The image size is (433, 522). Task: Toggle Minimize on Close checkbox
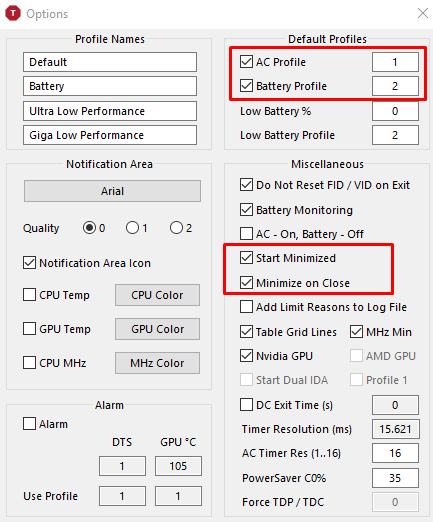pos(246,283)
